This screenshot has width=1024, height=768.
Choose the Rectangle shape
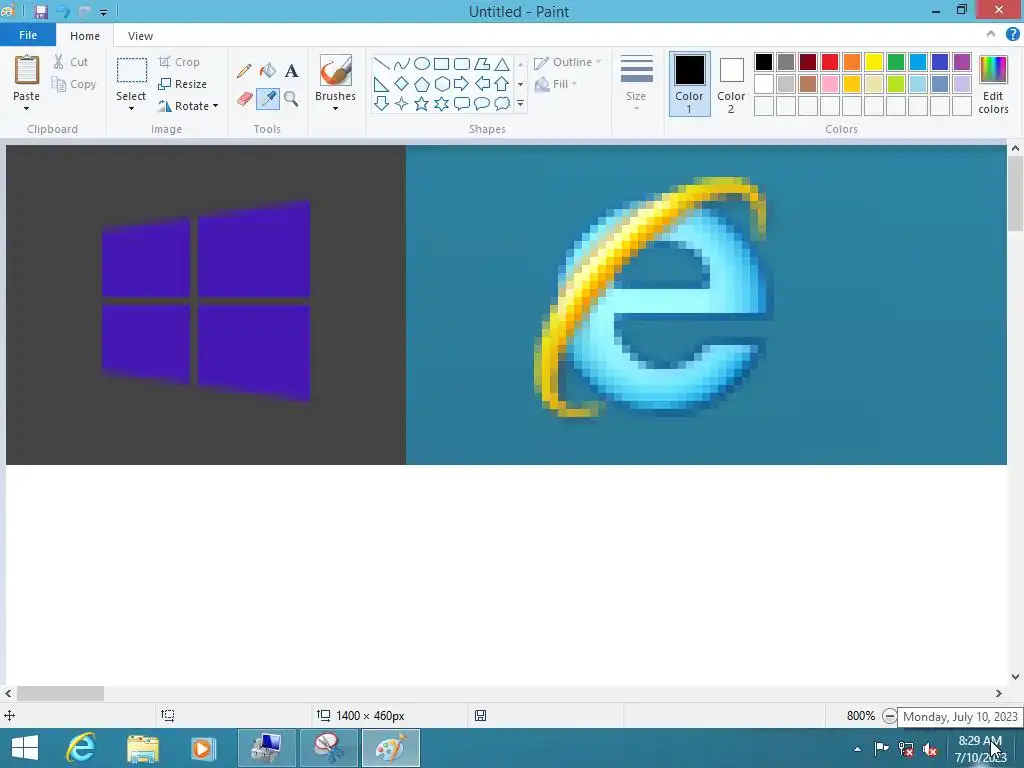coord(441,64)
